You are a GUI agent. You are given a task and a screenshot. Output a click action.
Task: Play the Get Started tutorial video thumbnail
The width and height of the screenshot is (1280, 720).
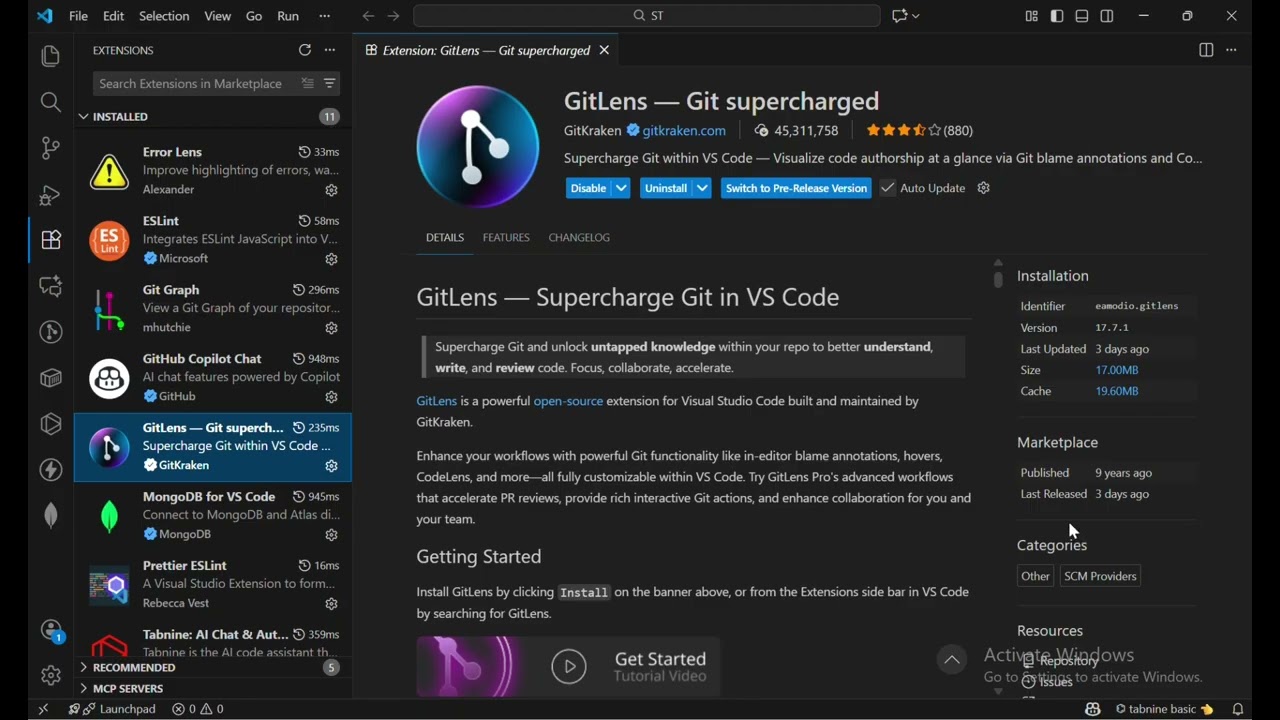(569, 667)
